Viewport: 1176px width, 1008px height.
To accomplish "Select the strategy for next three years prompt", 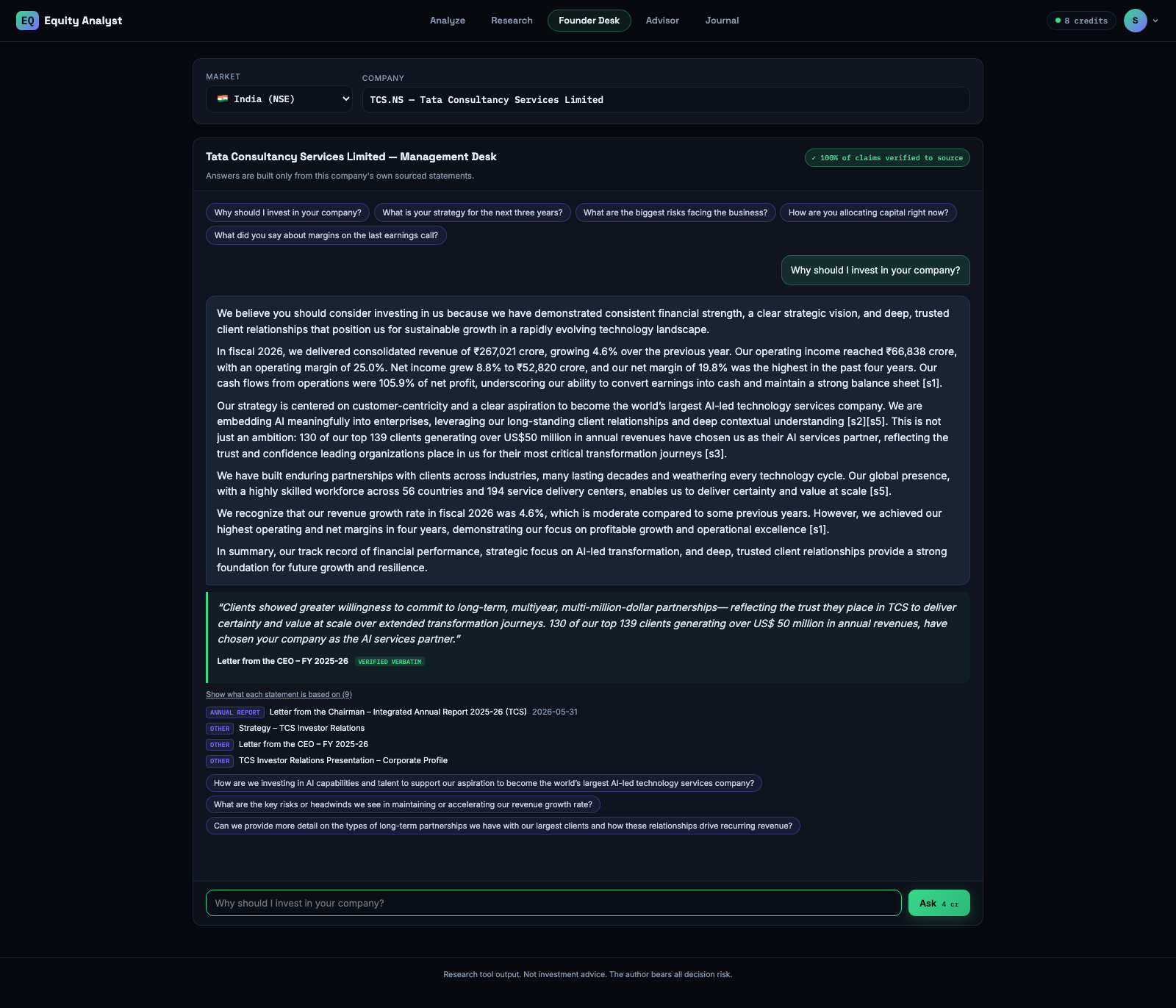I will click(473, 212).
